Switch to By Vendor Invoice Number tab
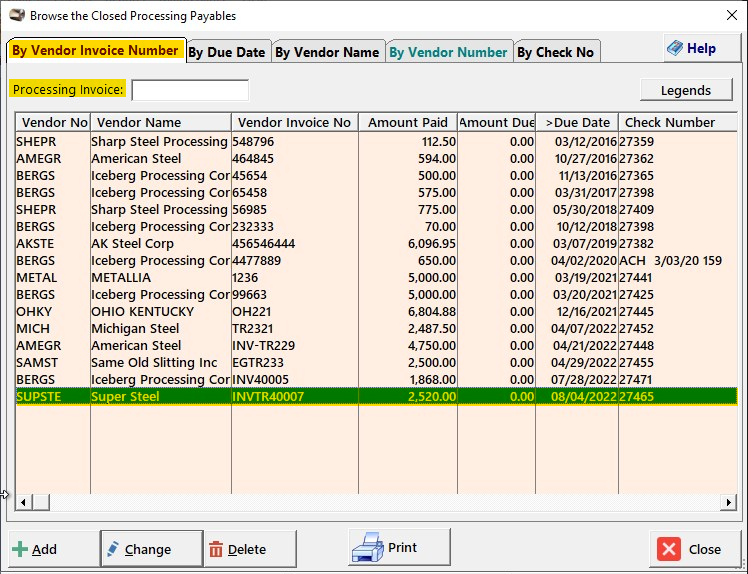 point(95,50)
